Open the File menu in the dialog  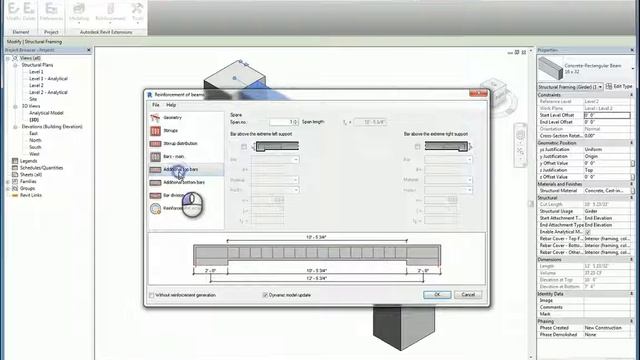(156, 105)
